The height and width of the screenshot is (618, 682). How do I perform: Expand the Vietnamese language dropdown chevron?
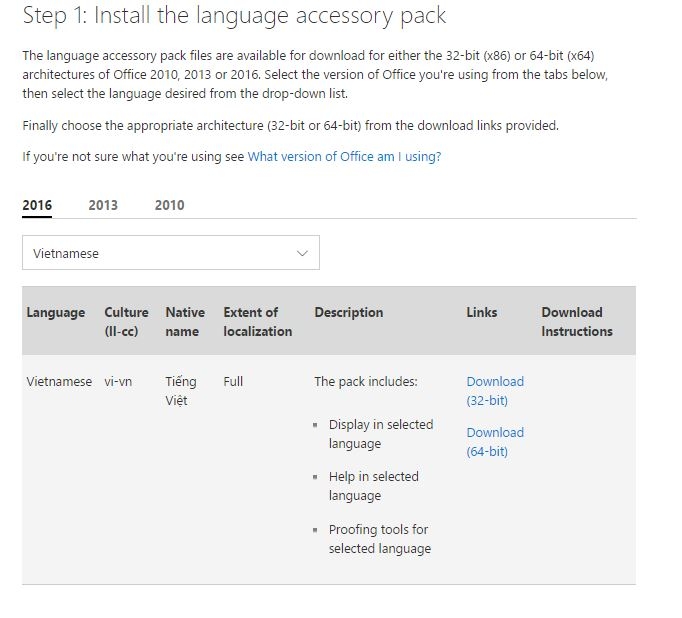point(303,254)
